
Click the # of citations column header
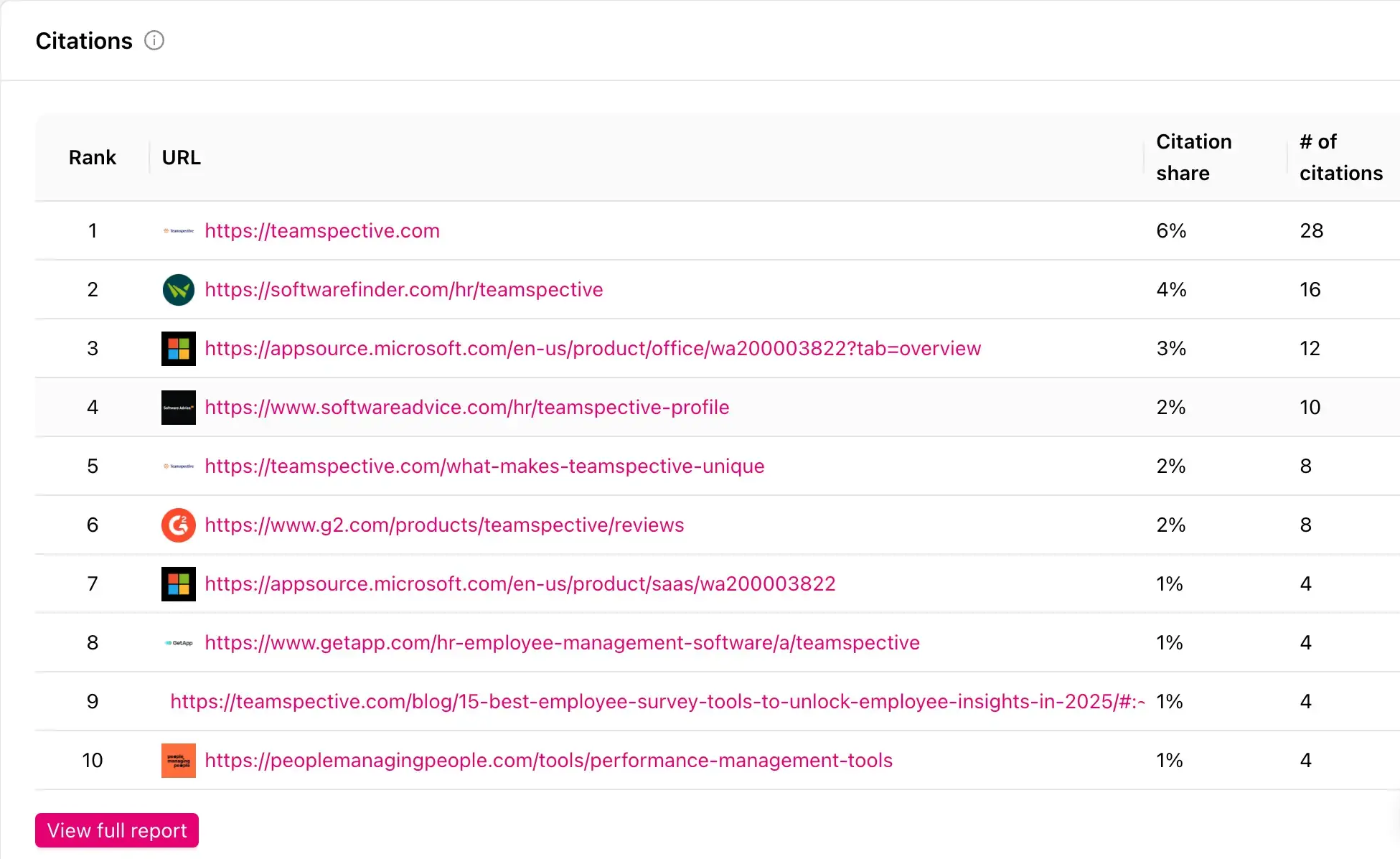click(1341, 158)
